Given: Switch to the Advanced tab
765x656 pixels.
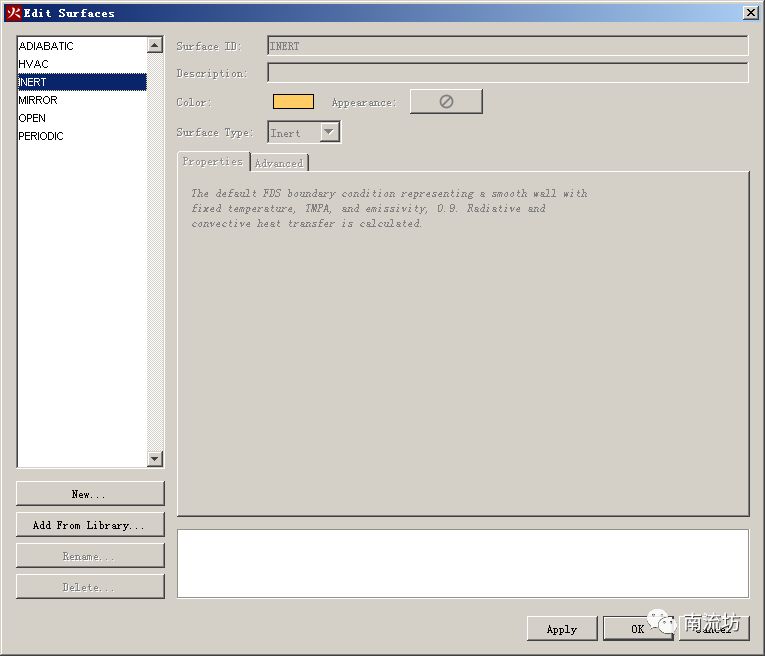Looking at the screenshot, I should click(x=279, y=163).
